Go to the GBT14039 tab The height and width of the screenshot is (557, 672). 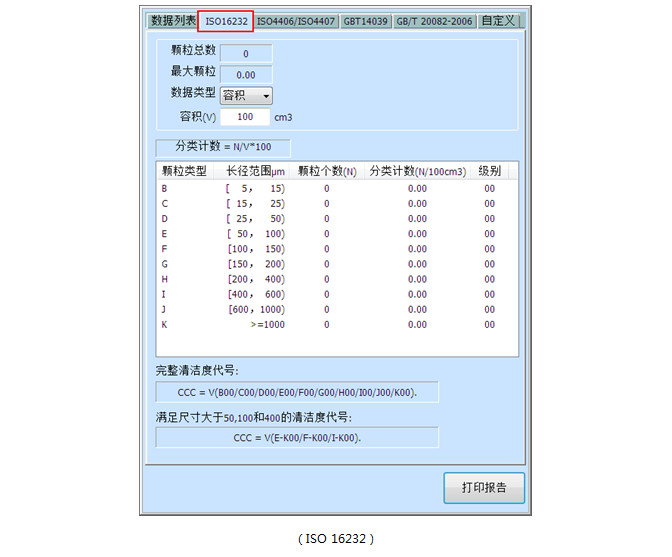click(x=365, y=21)
